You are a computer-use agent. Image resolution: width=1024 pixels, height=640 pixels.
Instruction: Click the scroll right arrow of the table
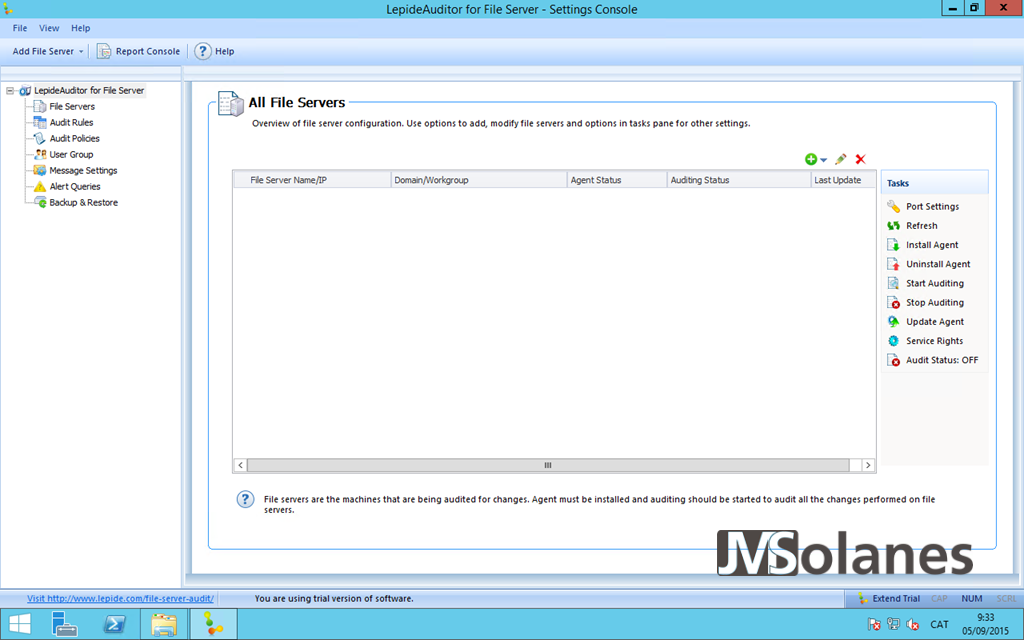tap(868, 465)
